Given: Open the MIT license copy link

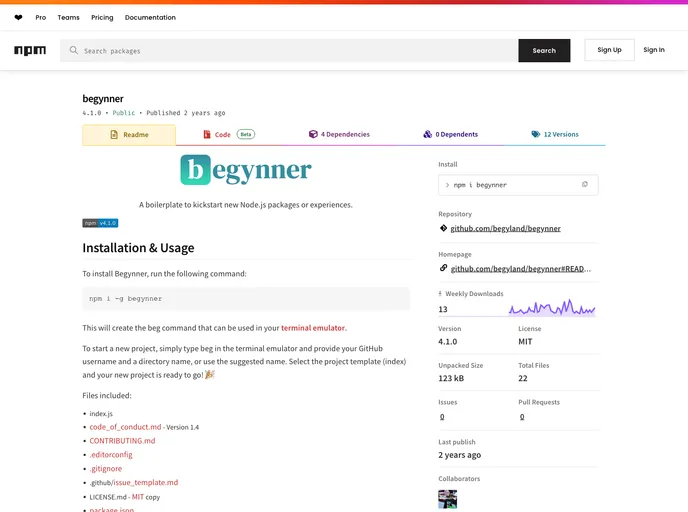Looking at the screenshot, I should (x=138, y=497).
